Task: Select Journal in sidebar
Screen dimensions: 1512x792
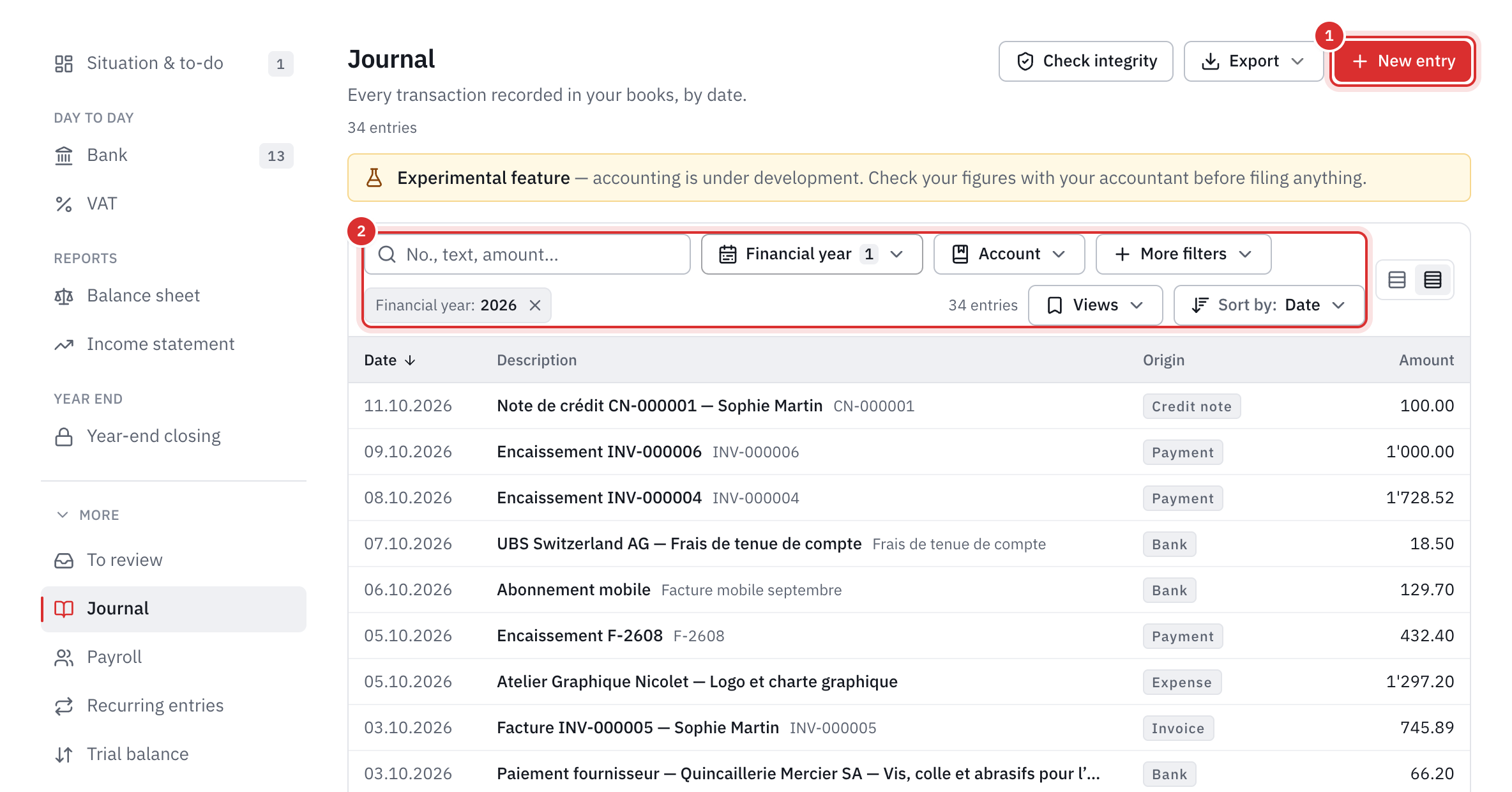Action: 173,609
